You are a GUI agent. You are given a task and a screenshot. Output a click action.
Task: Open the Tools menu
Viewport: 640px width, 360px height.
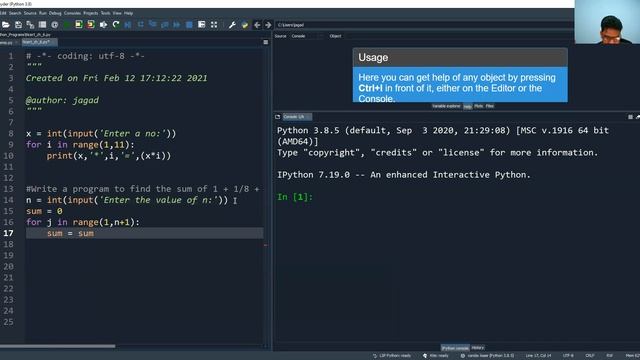pyautogui.click(x=105, y=13)
